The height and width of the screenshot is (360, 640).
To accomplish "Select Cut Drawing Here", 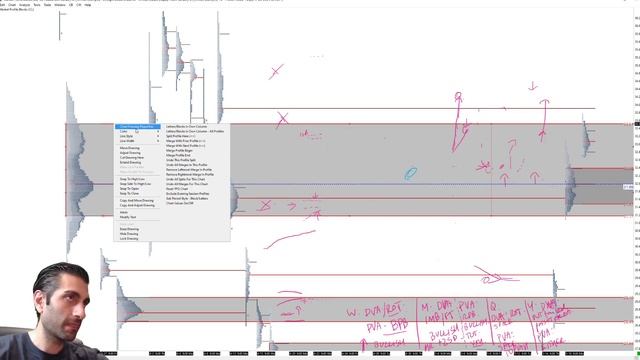I will [132, 158].
